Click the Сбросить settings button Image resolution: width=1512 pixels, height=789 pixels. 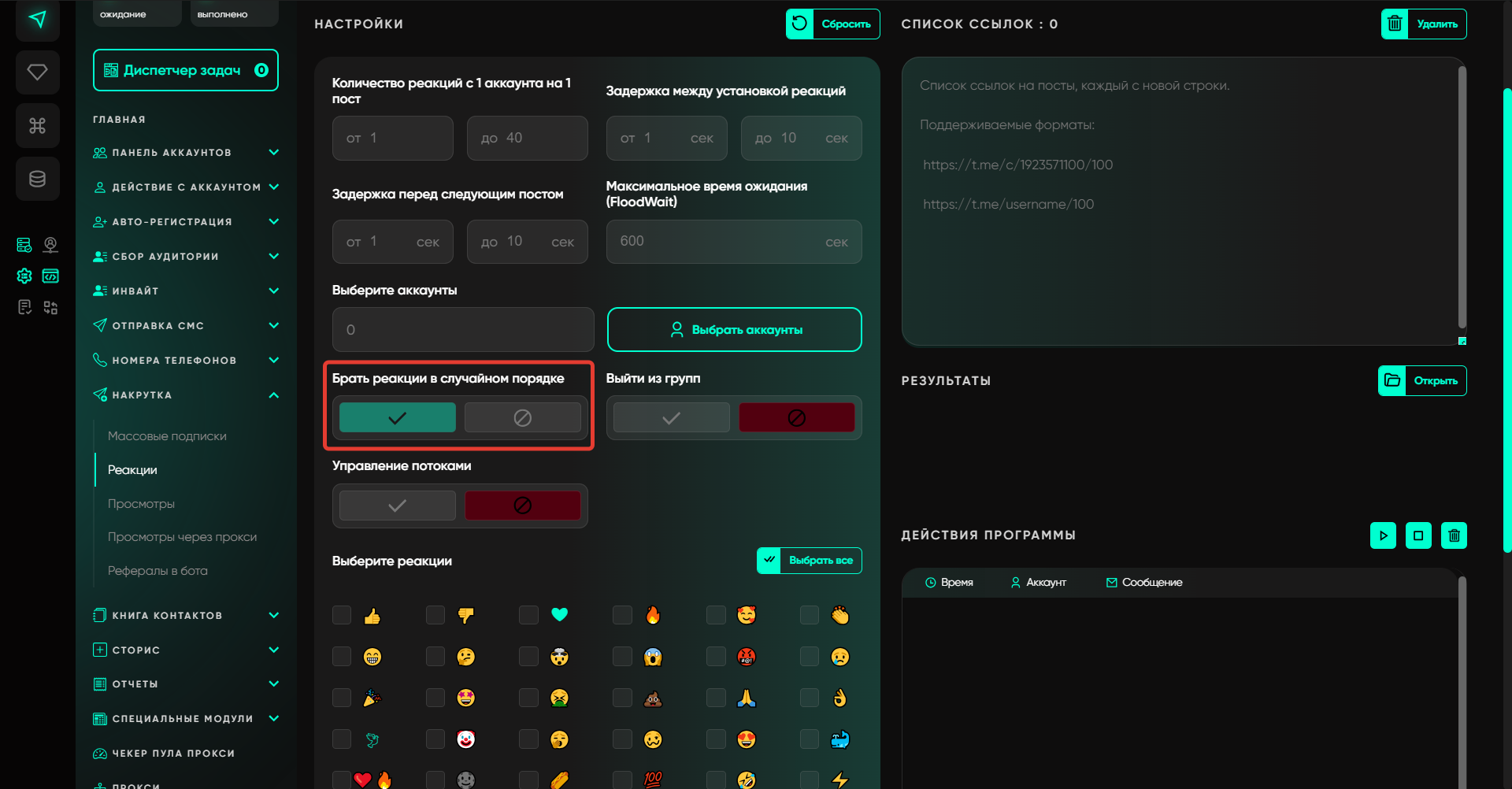[x=832, y=24]
